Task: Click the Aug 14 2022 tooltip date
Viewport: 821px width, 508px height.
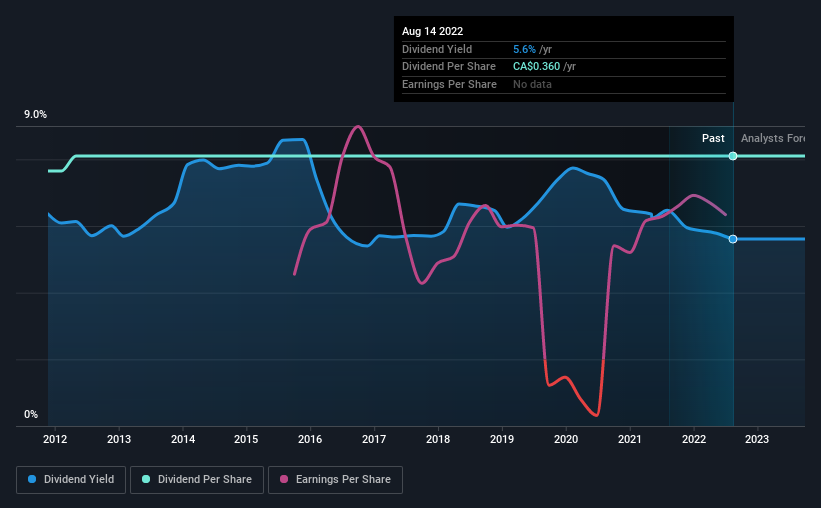Action: [x=432, y=31]
